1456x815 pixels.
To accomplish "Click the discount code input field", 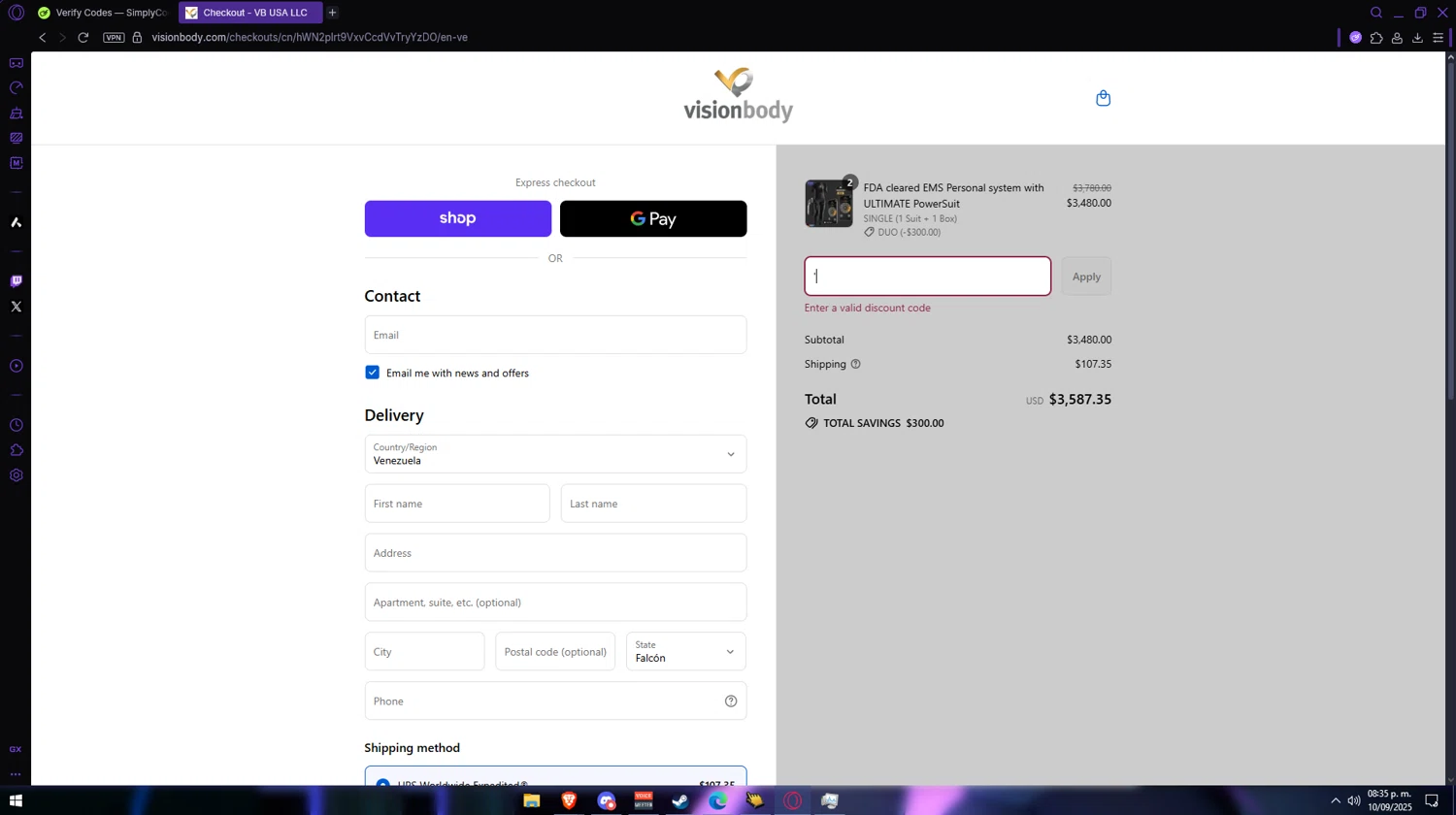I will pyautogui.click(x=928, y=277).
